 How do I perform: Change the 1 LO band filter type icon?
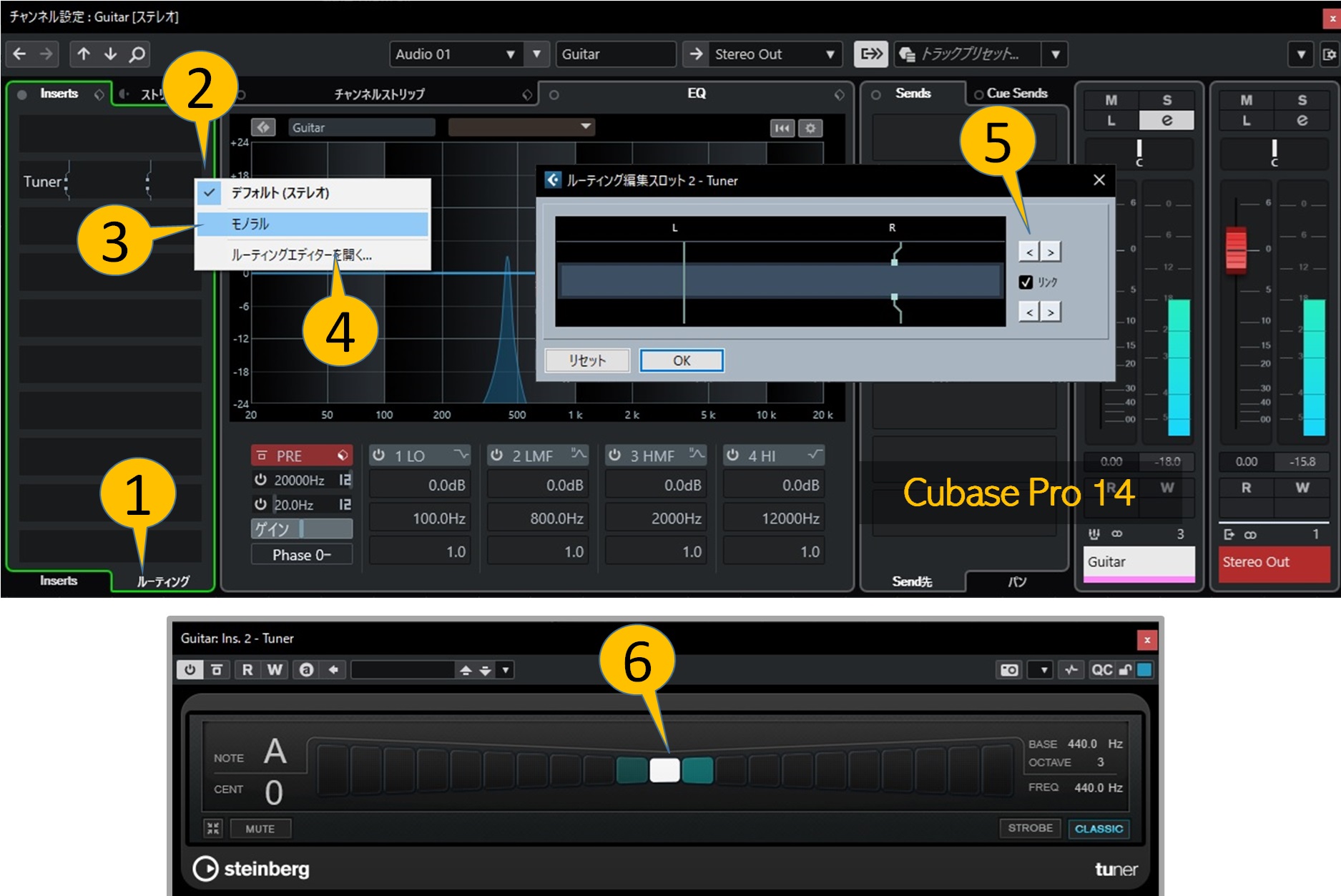point(461,455)
